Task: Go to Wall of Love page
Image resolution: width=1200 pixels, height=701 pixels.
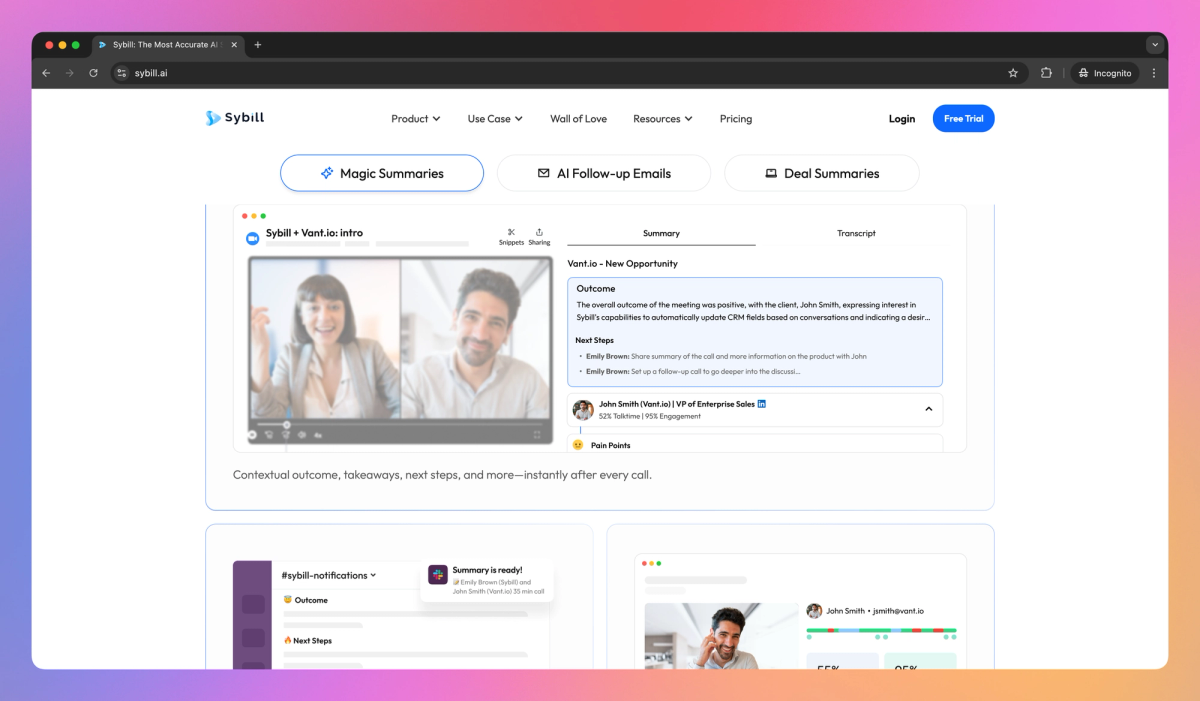Action: [578, 119]
